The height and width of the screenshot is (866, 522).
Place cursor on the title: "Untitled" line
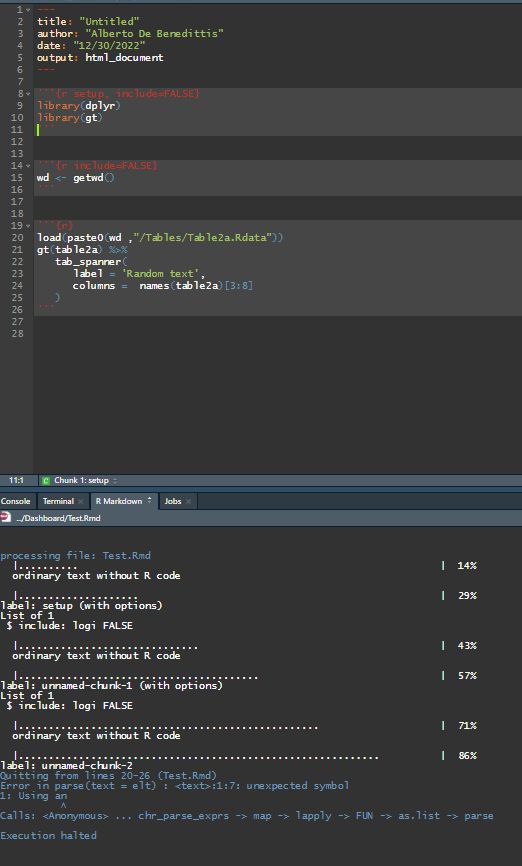coord(88,22)
